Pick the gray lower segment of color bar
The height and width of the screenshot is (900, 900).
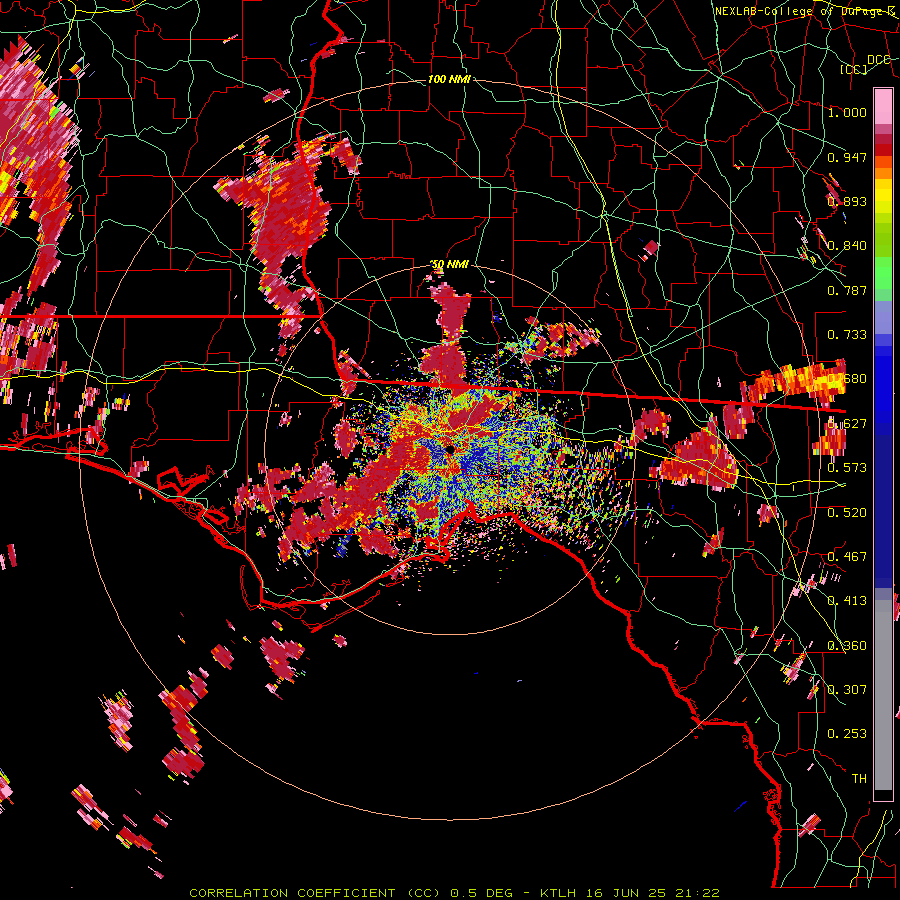click(883, 695)
